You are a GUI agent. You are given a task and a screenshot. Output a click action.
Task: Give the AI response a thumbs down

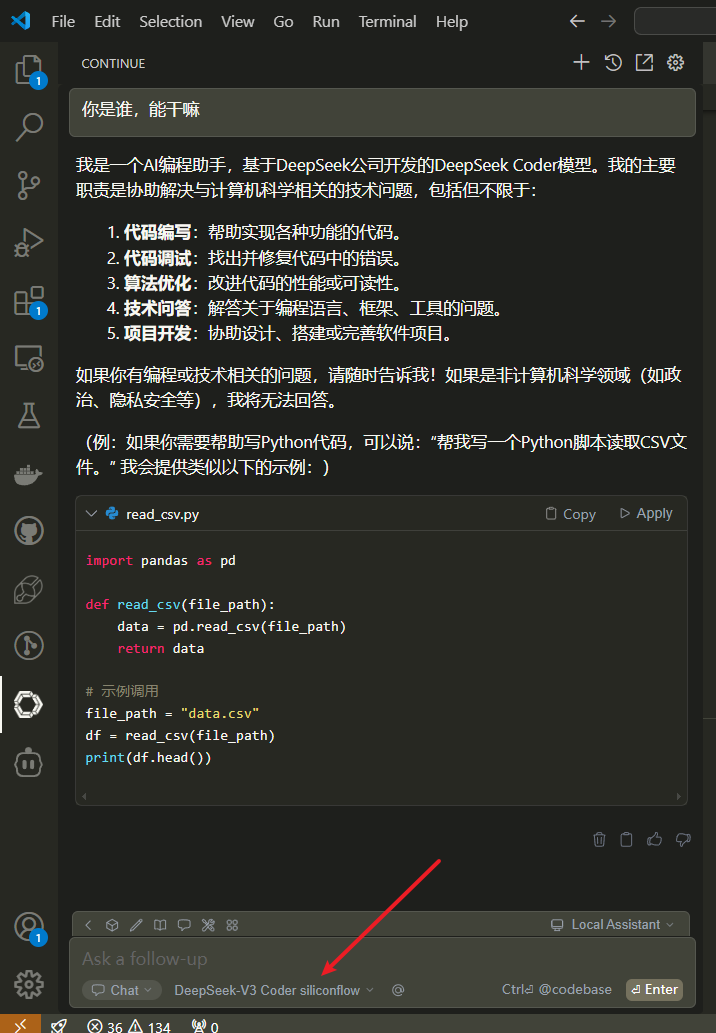coord(682,840)
